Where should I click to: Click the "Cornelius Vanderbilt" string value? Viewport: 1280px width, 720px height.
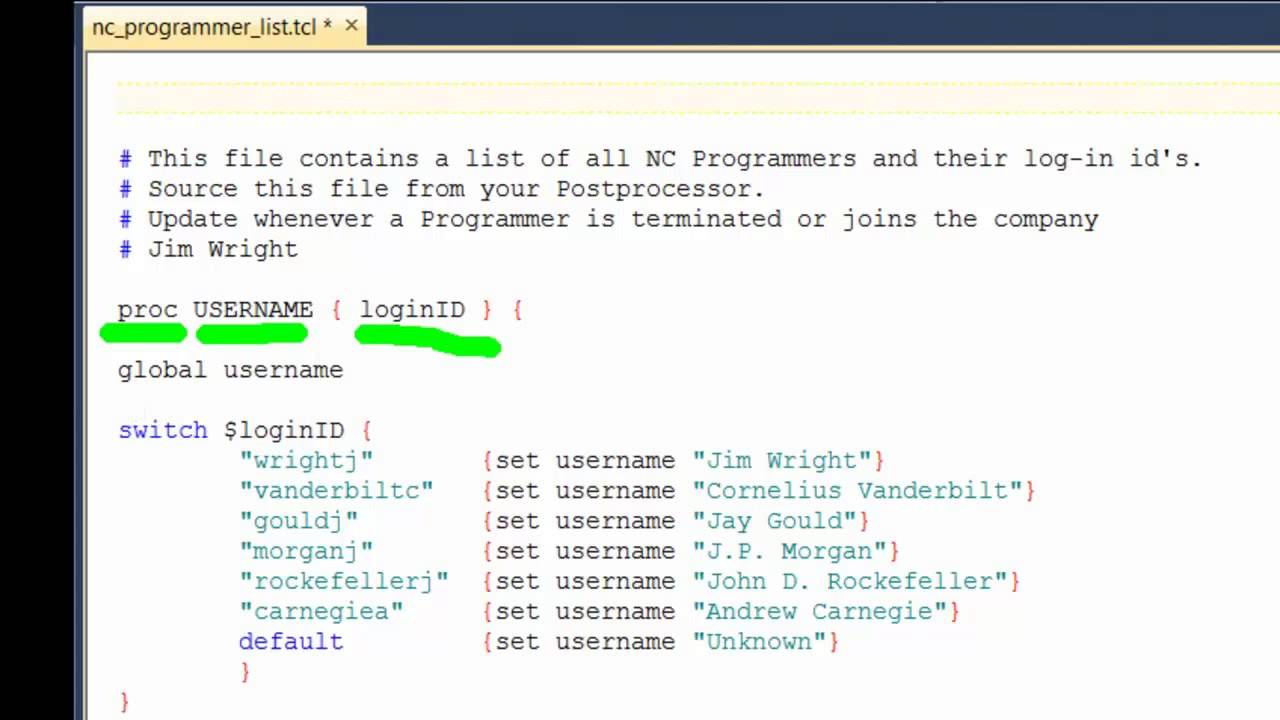[858, 490]
